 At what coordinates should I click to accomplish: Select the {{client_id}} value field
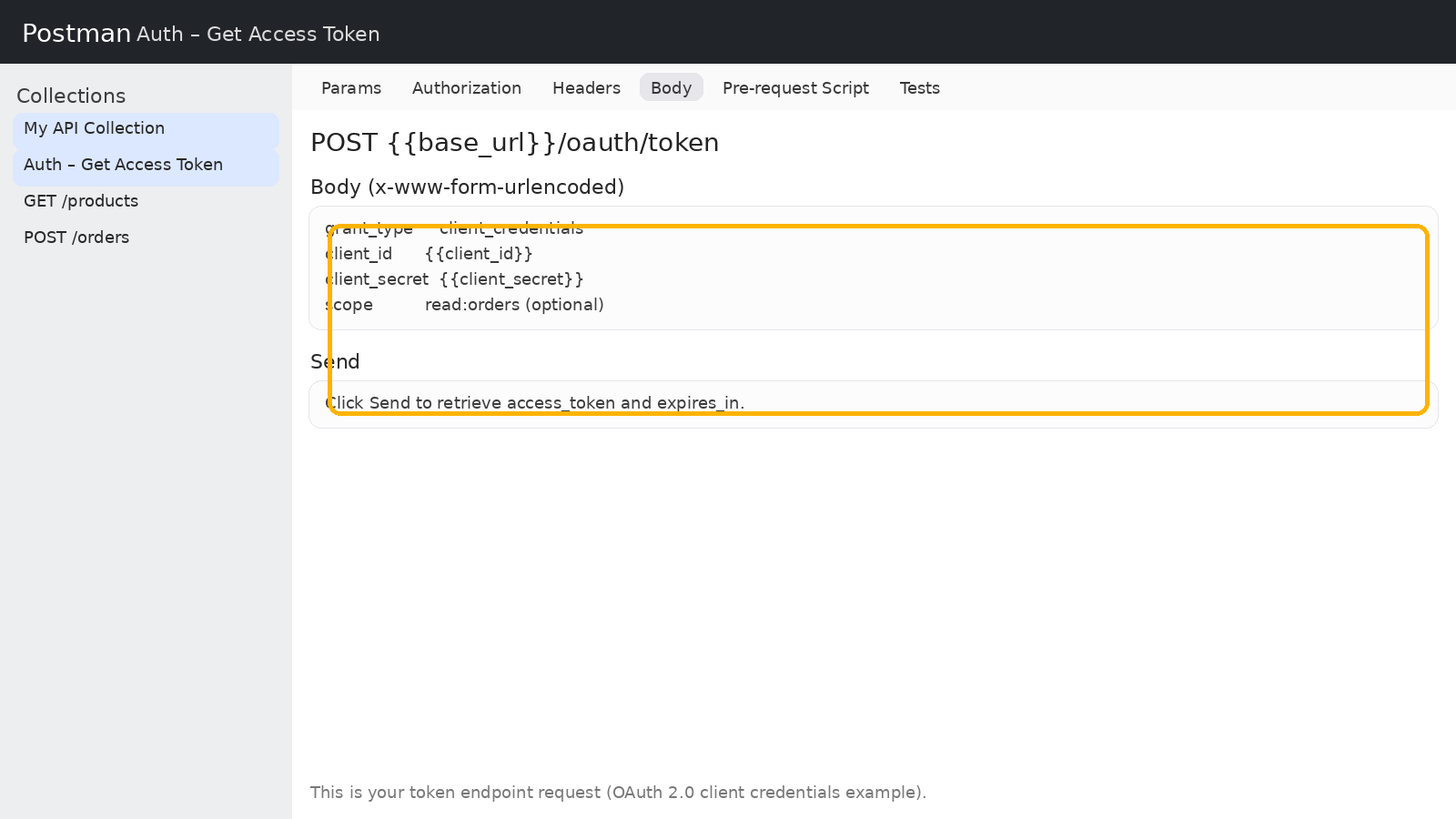tap(479, 254)
